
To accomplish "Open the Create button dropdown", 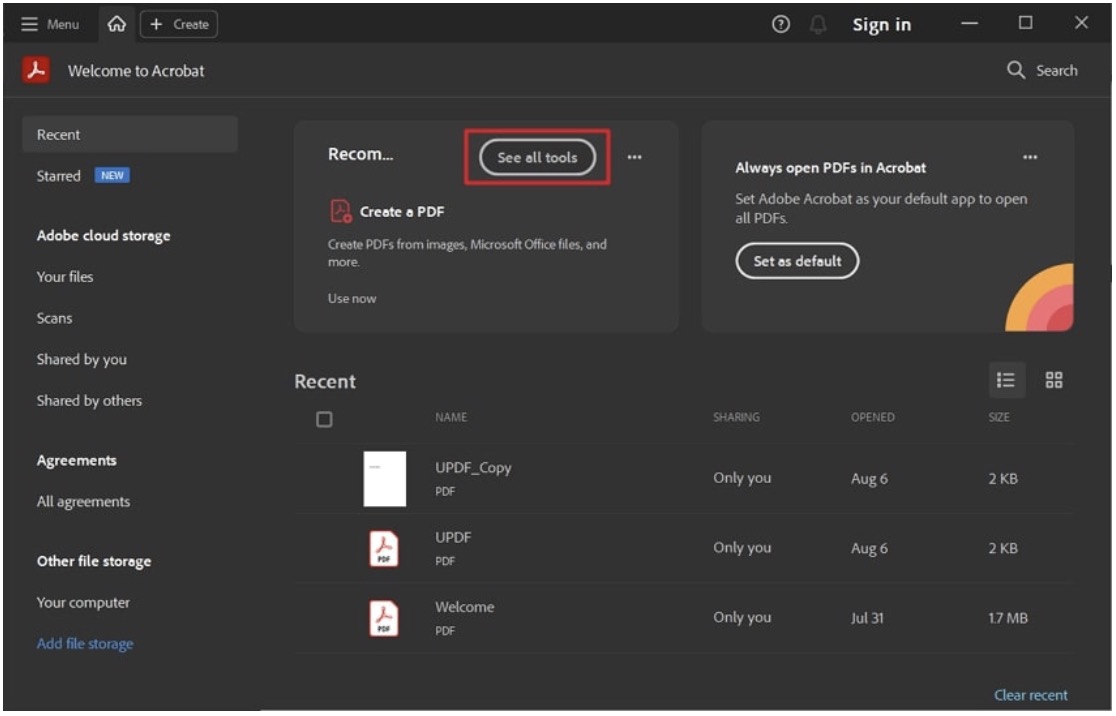I will (x=179, y=25).
